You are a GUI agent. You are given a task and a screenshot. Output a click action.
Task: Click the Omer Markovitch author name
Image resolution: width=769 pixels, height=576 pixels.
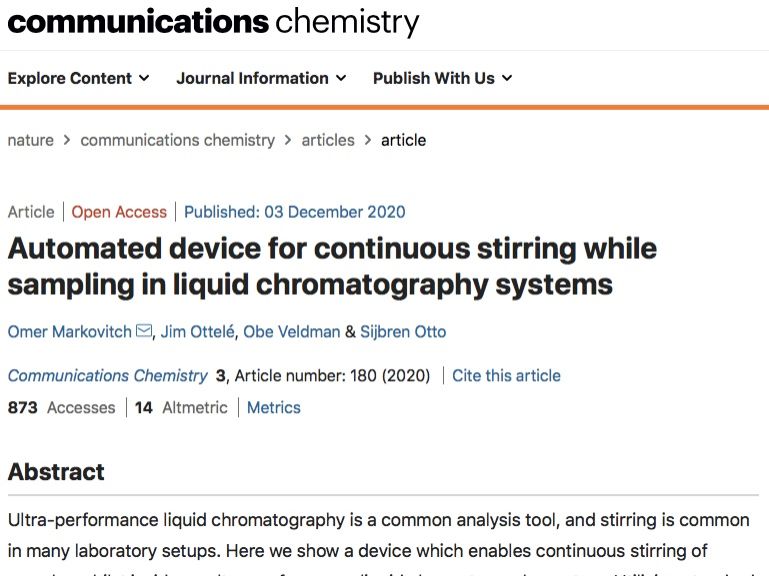click(69, 332)
